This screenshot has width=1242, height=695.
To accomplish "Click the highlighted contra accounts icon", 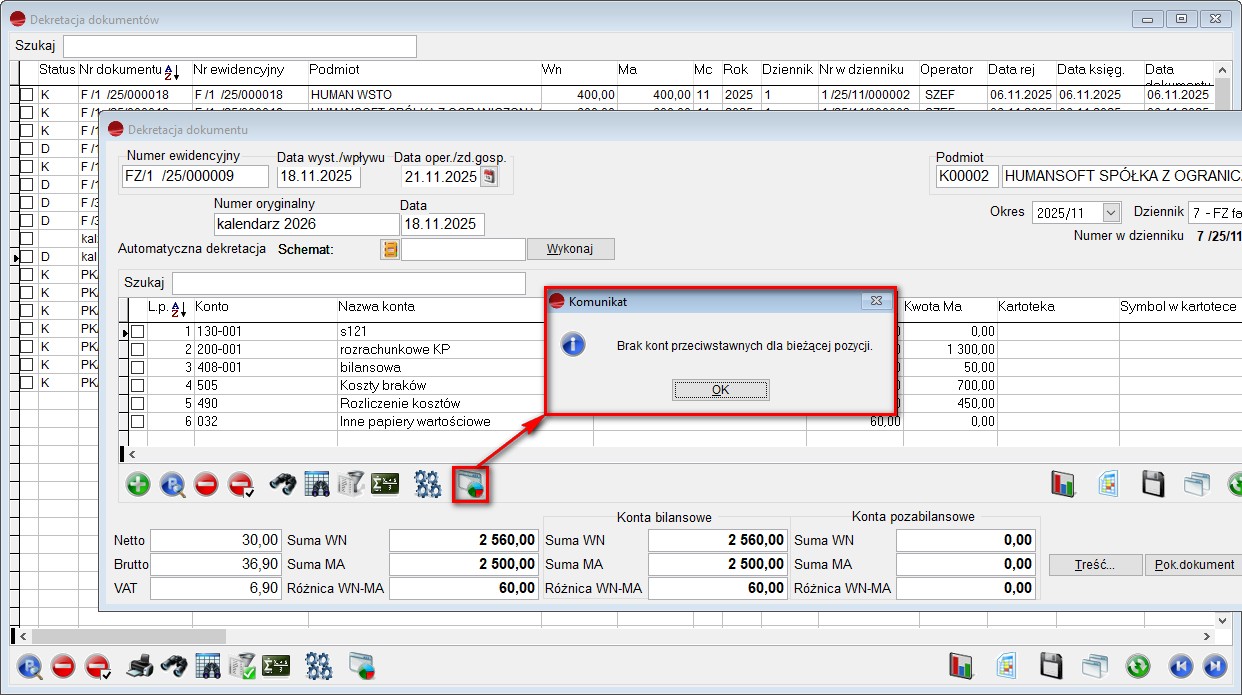I will click(469, 485).
